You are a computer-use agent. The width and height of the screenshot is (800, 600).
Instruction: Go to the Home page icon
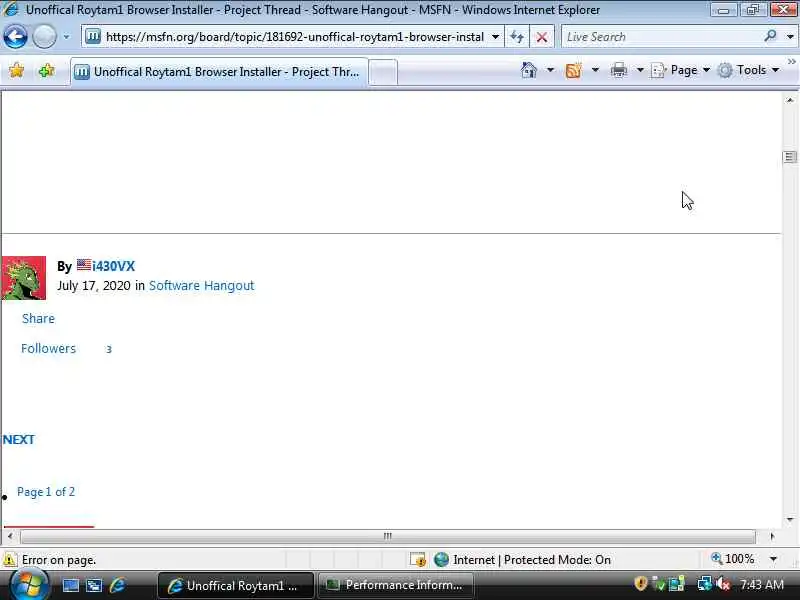coord(529,70)
